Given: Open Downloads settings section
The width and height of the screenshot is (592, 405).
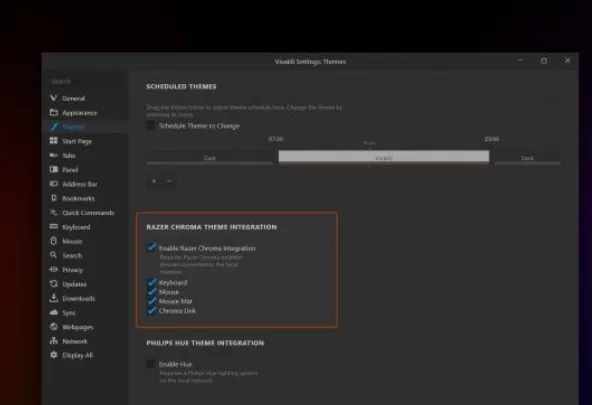Looking at the screenshot, I should pos(79,299).
